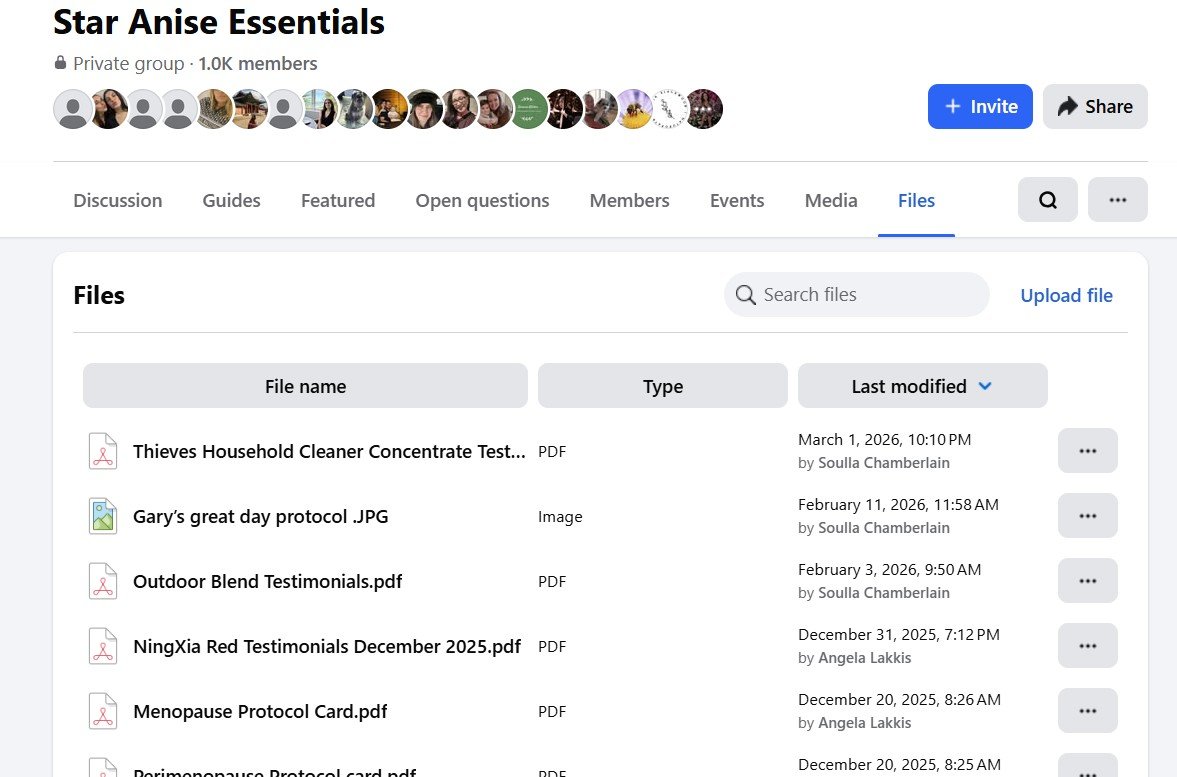This screenshot has height=777, width=1177.
Task: Switch to the Discussion tab
Action: (x=117, y=200)
